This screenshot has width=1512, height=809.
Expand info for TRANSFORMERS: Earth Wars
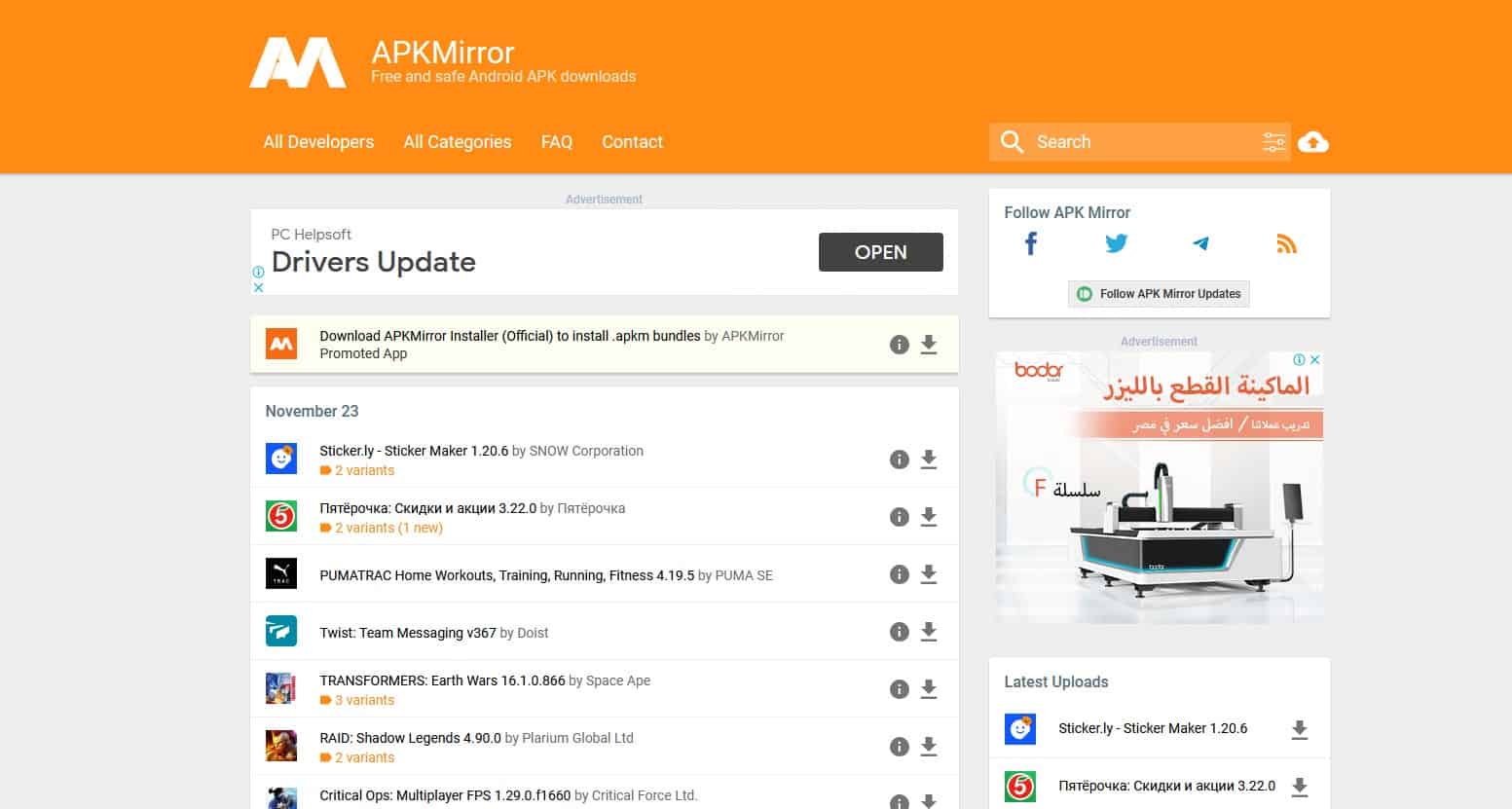[x=899, y=689]
